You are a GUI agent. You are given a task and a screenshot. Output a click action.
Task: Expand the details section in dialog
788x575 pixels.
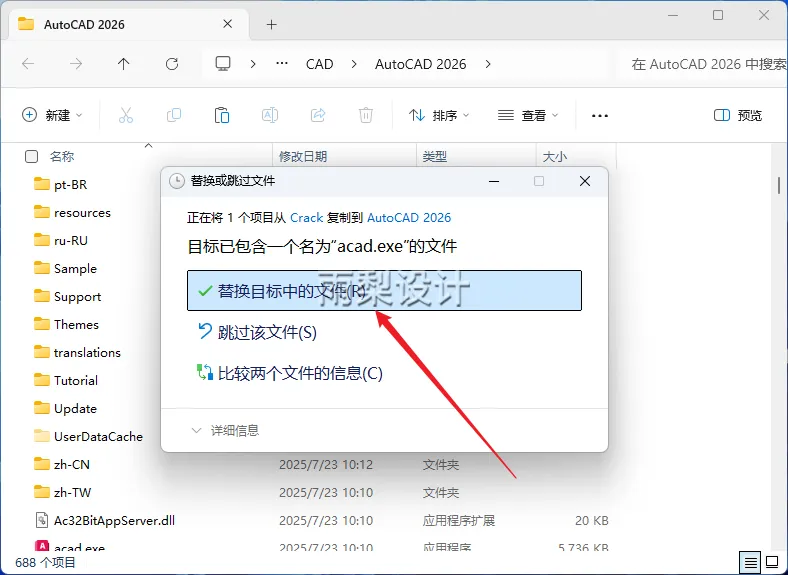coord(225,430)
